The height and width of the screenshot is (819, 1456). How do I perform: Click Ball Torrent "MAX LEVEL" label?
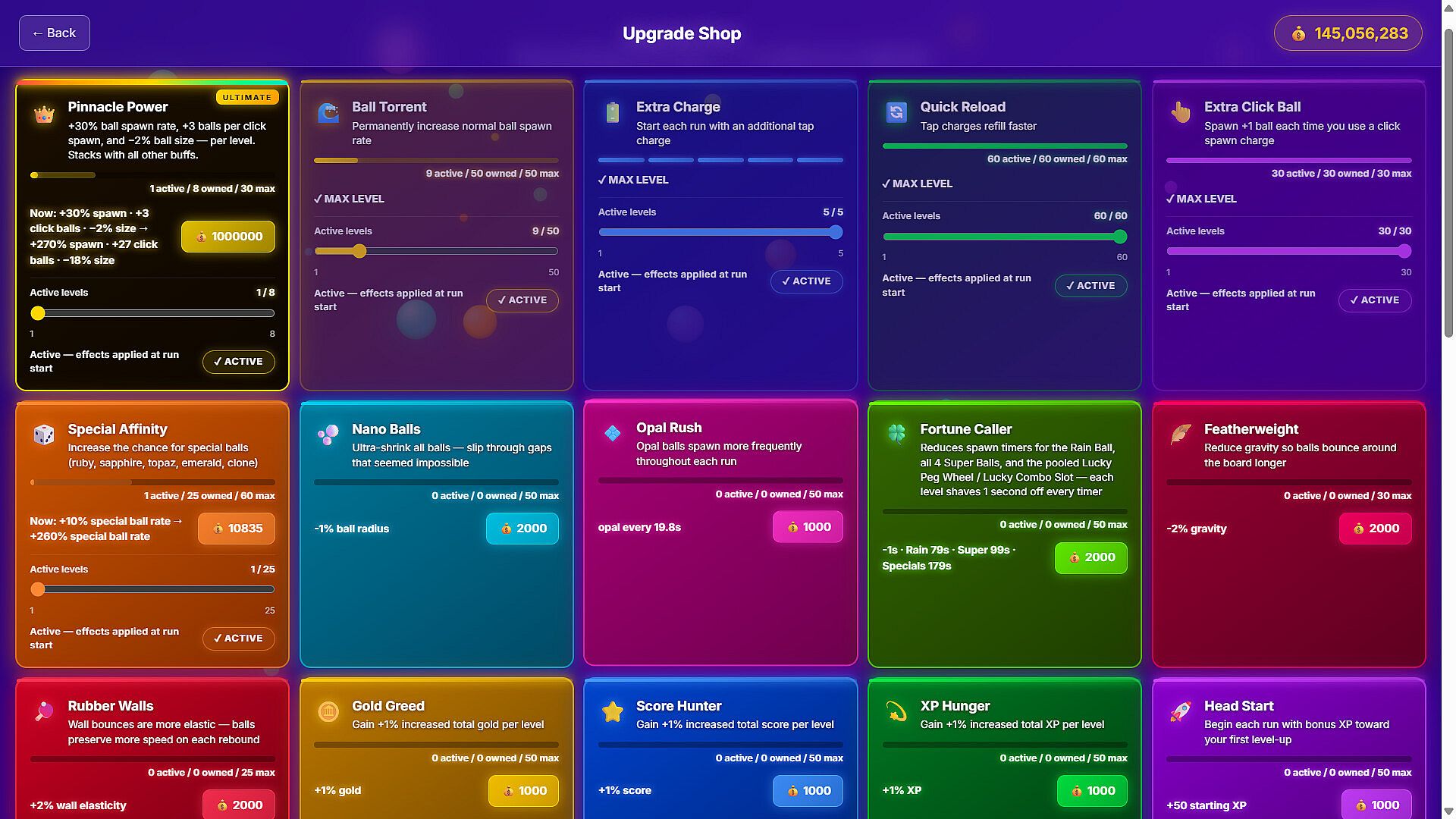pyautogui.click(x=349, y=199)
